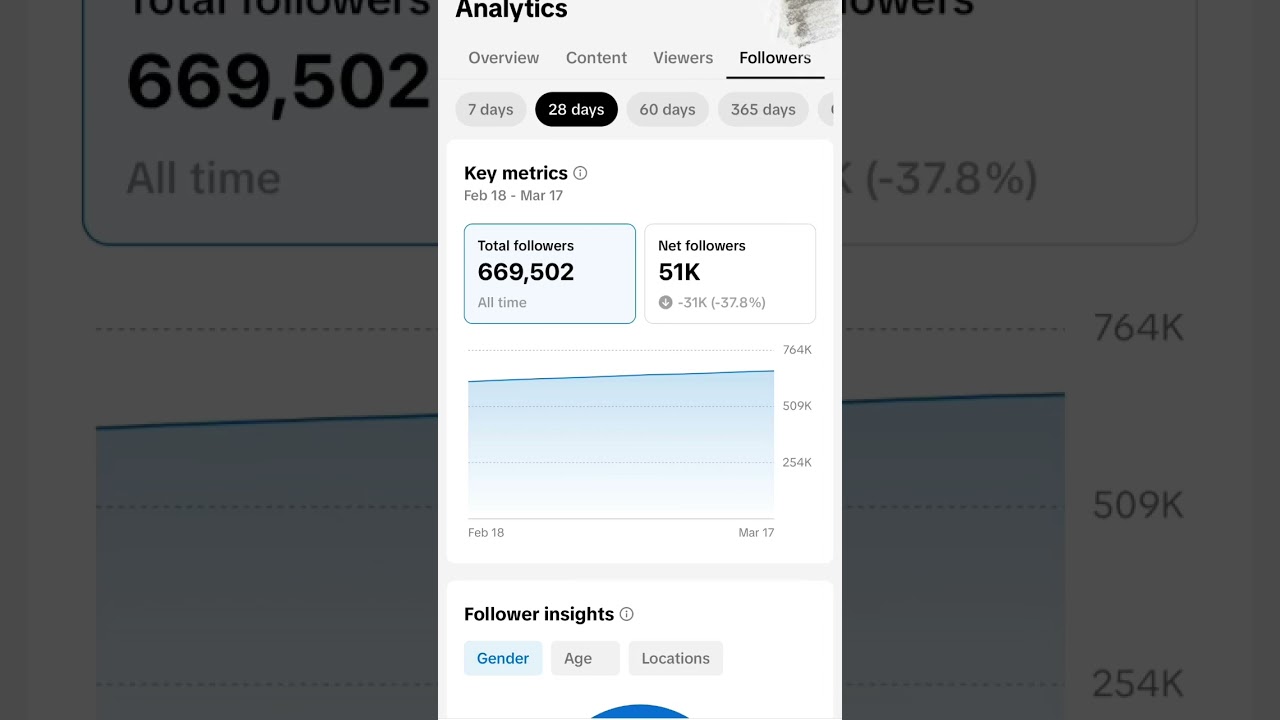Show the Gender follower insights
Viewport: 1280px width, 720px height.
(x=503, y=658)
